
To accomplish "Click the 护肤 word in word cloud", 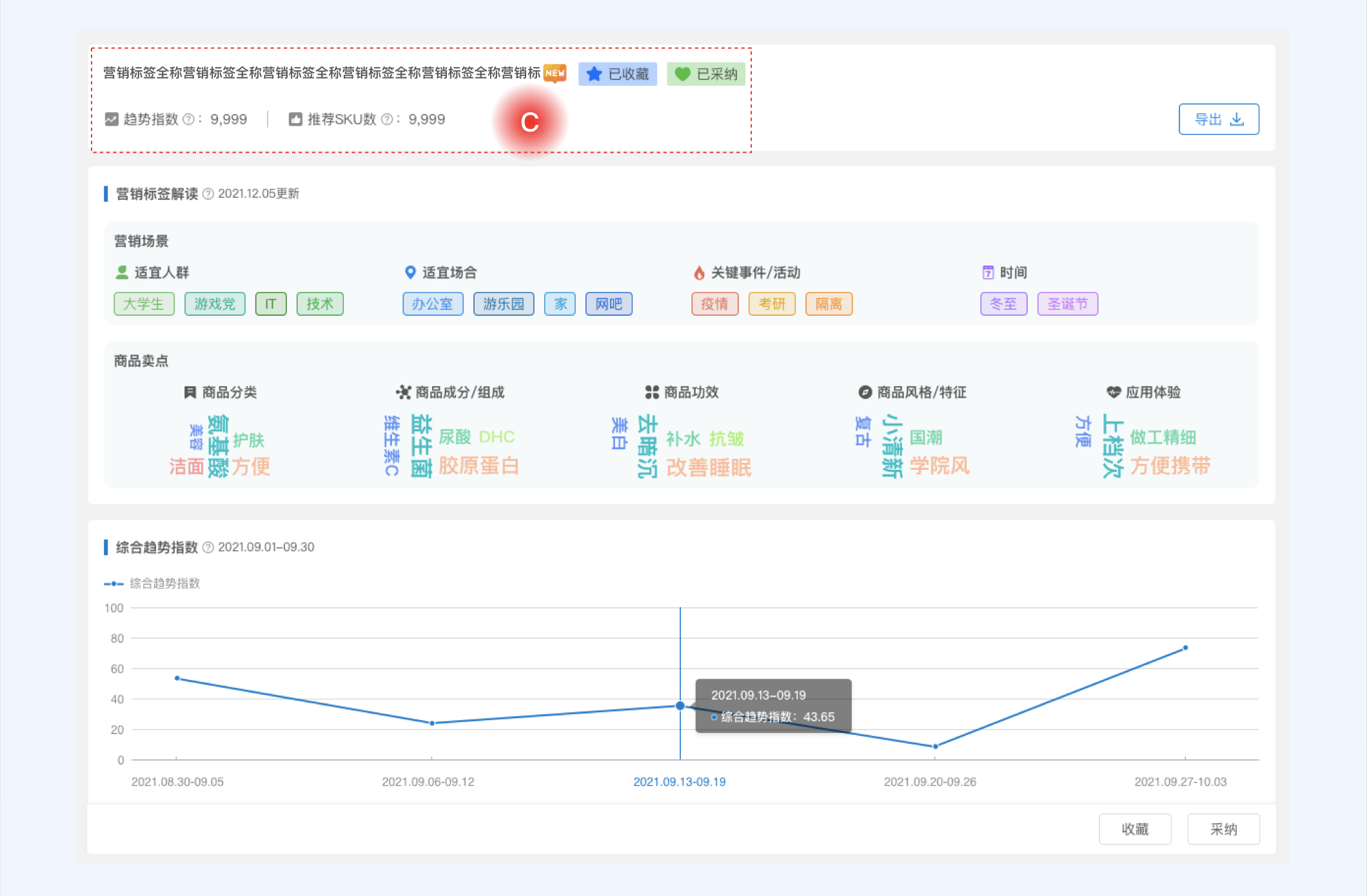I will click(248, 440).
